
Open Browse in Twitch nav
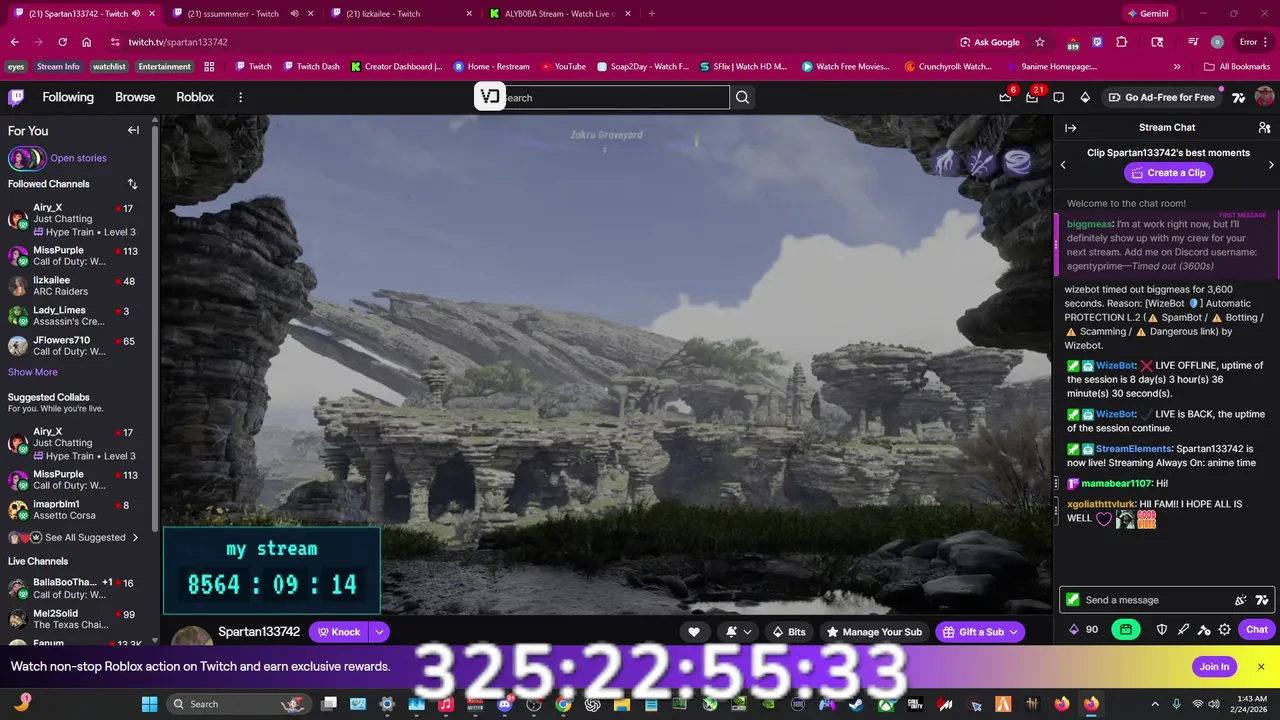(135, 97)
